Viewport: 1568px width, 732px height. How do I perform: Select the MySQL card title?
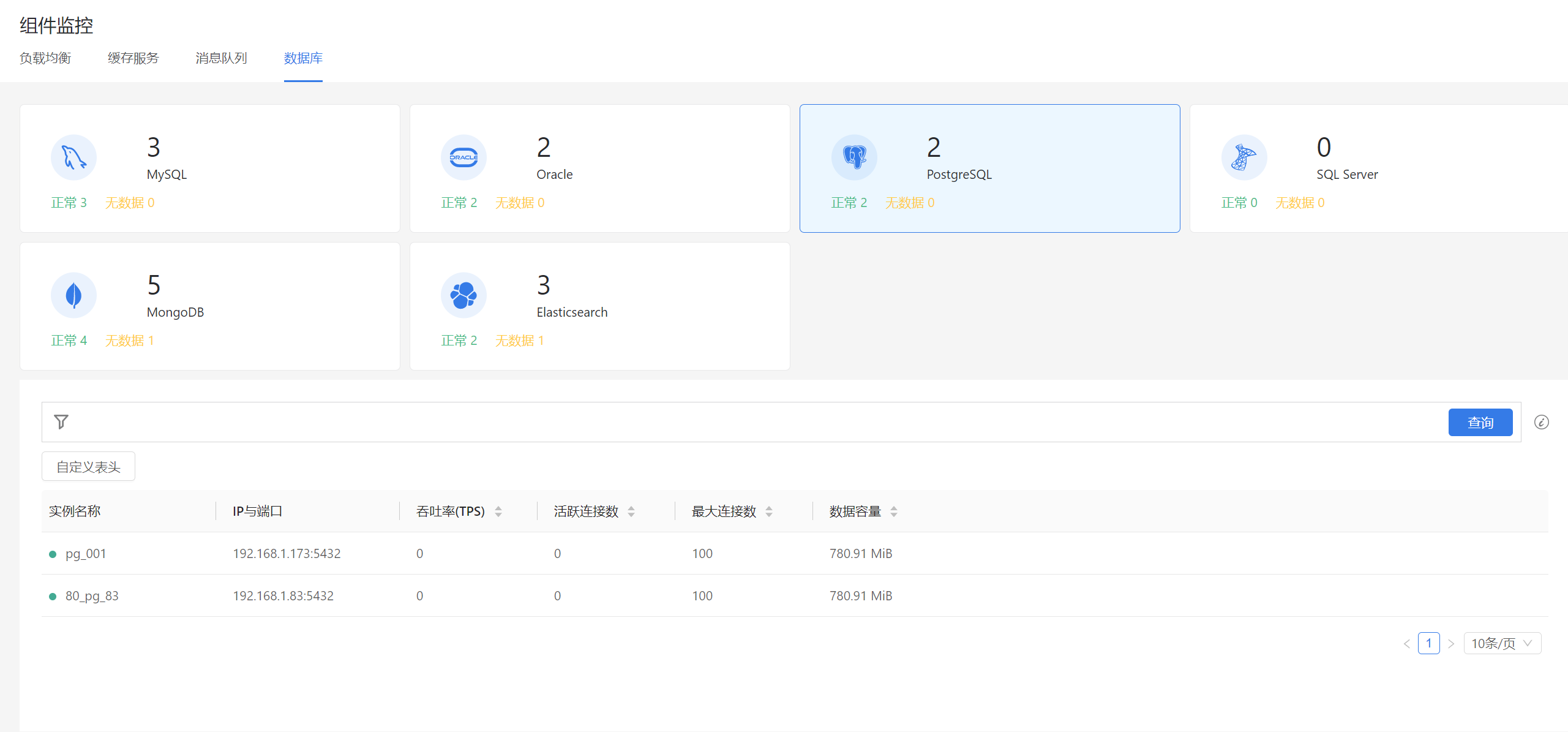click(167, 175)
